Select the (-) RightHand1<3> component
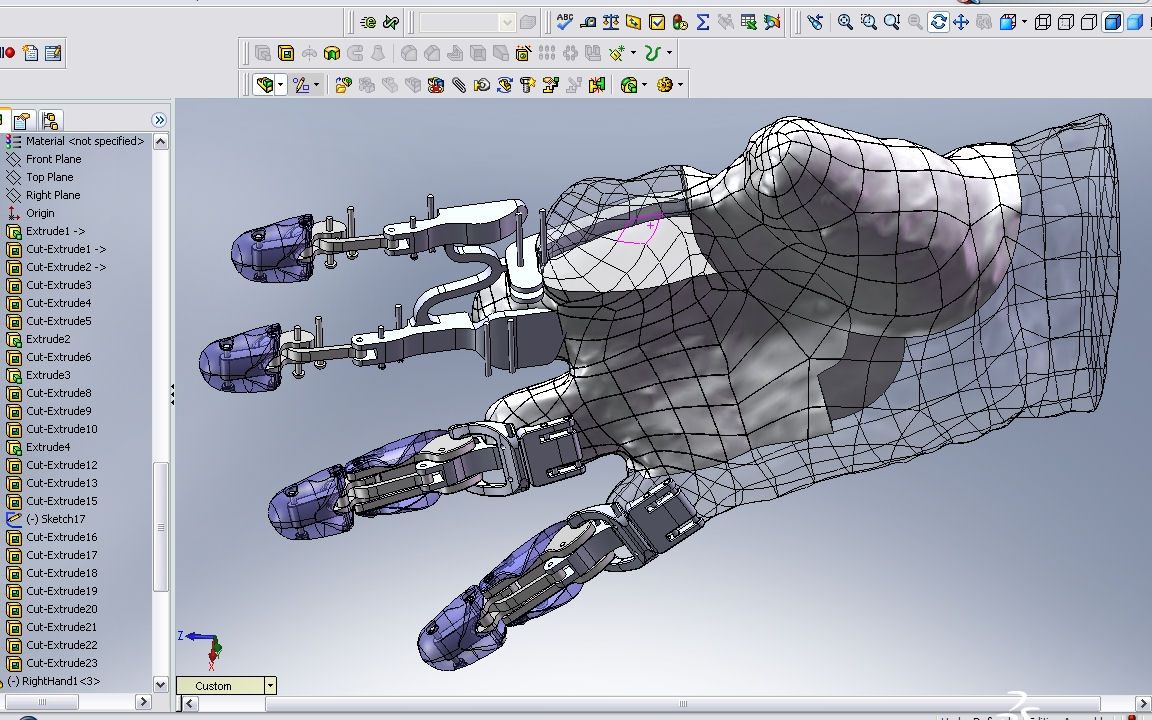The image size is (1152, 720). (60, 681)
